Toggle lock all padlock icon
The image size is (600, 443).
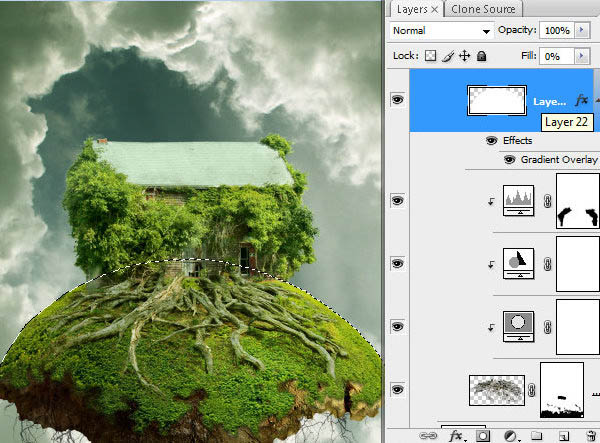[x=481, y=56]
